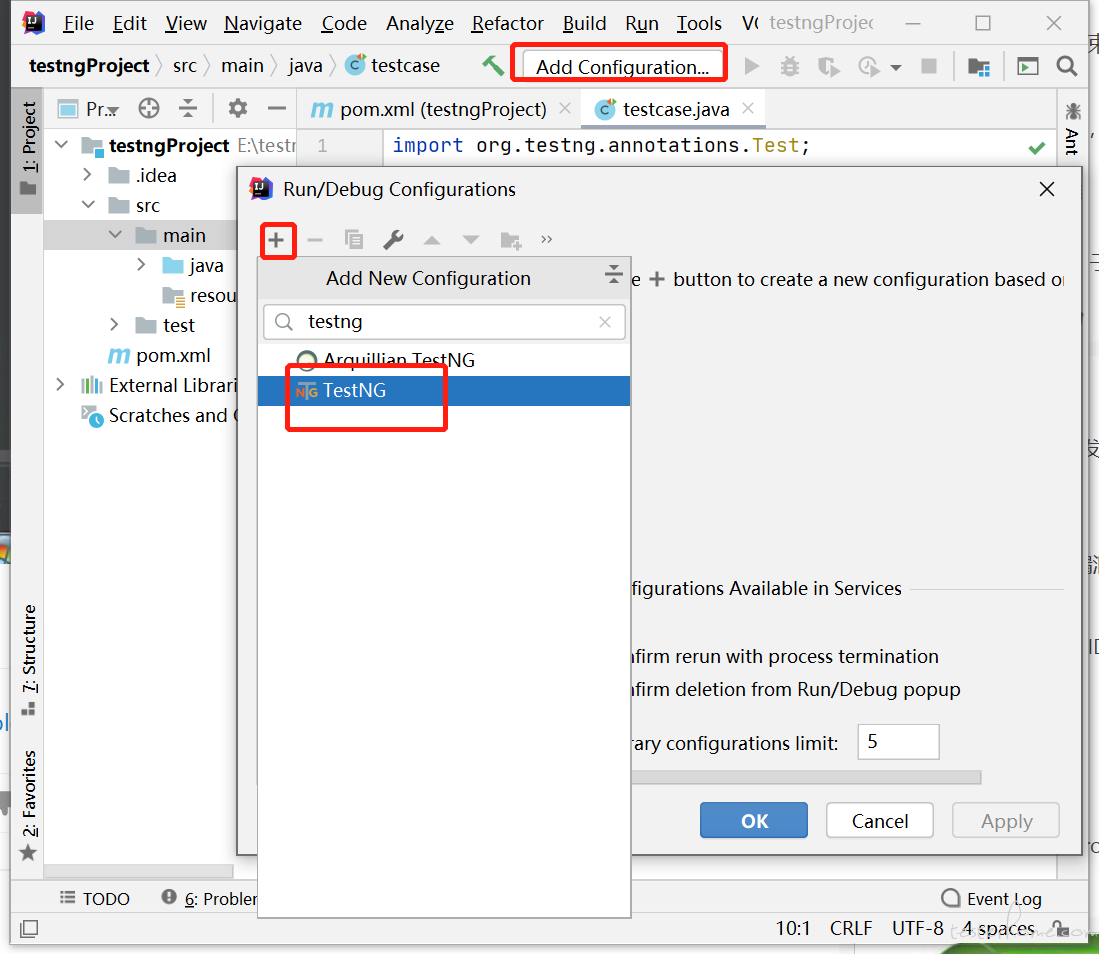Screen dimensions: 1099x954
Task: Collapse the testngProject root node
Action: (x=62, y=144)
